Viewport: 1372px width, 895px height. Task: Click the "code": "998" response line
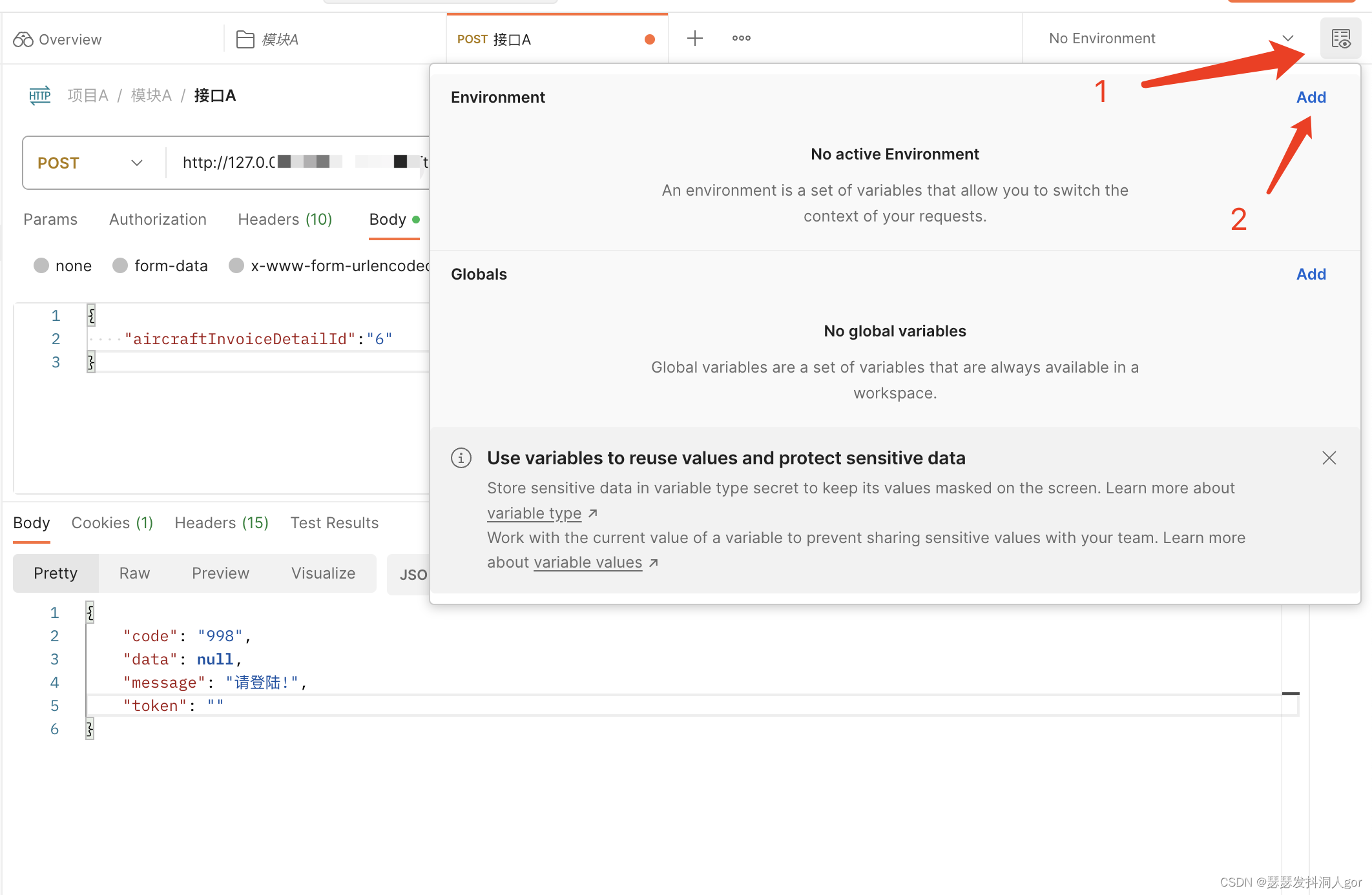(187, 636)
